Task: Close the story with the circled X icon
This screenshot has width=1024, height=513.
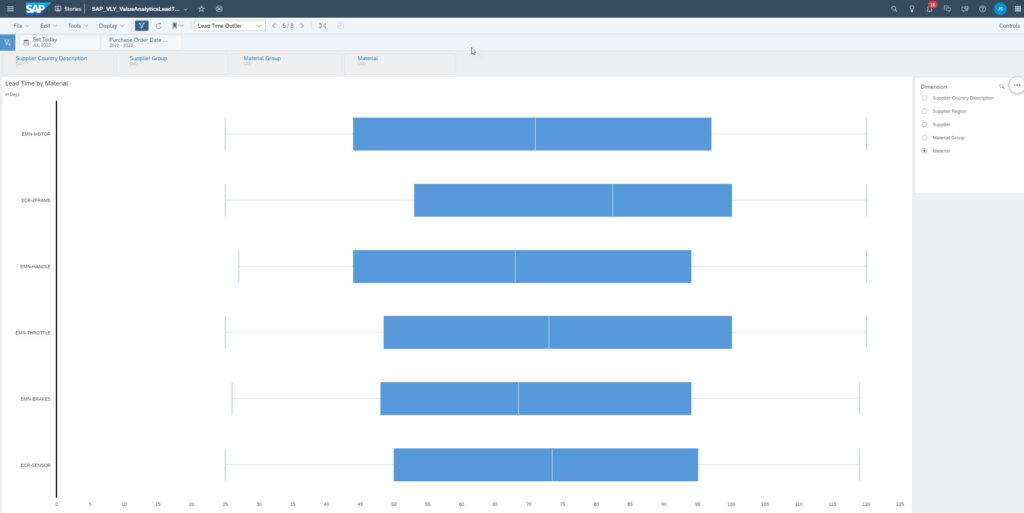Action: (x=219, y=8)
